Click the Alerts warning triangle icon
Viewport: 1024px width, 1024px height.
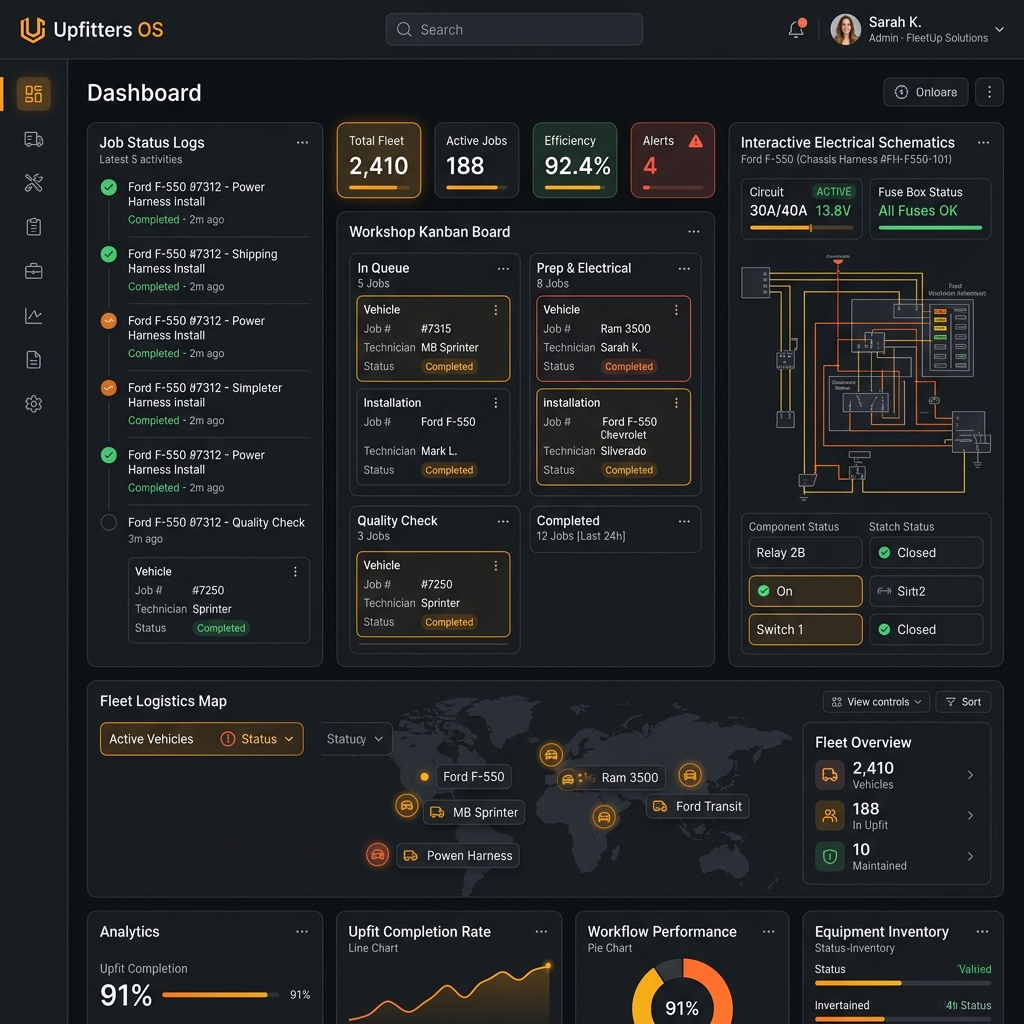tap(696, 141)
